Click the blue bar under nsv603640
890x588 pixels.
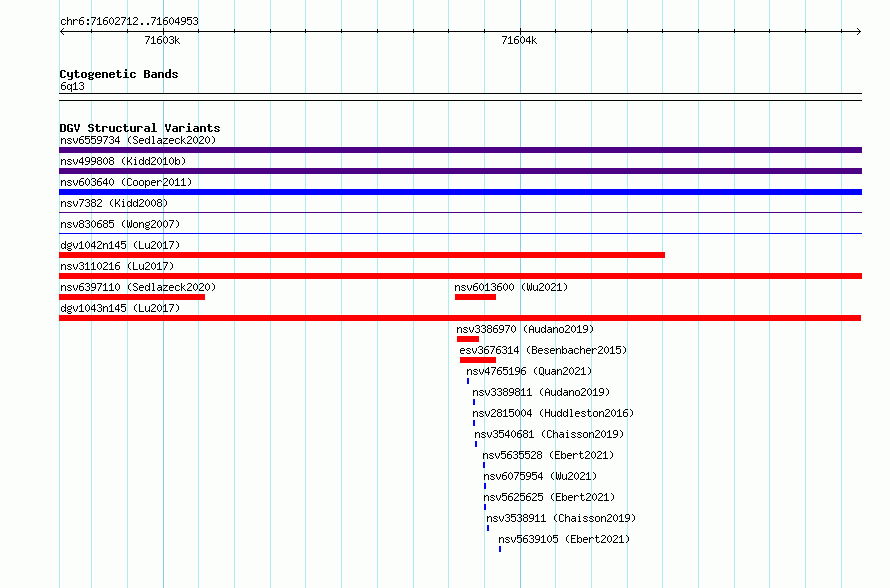(x=460, y=192)
